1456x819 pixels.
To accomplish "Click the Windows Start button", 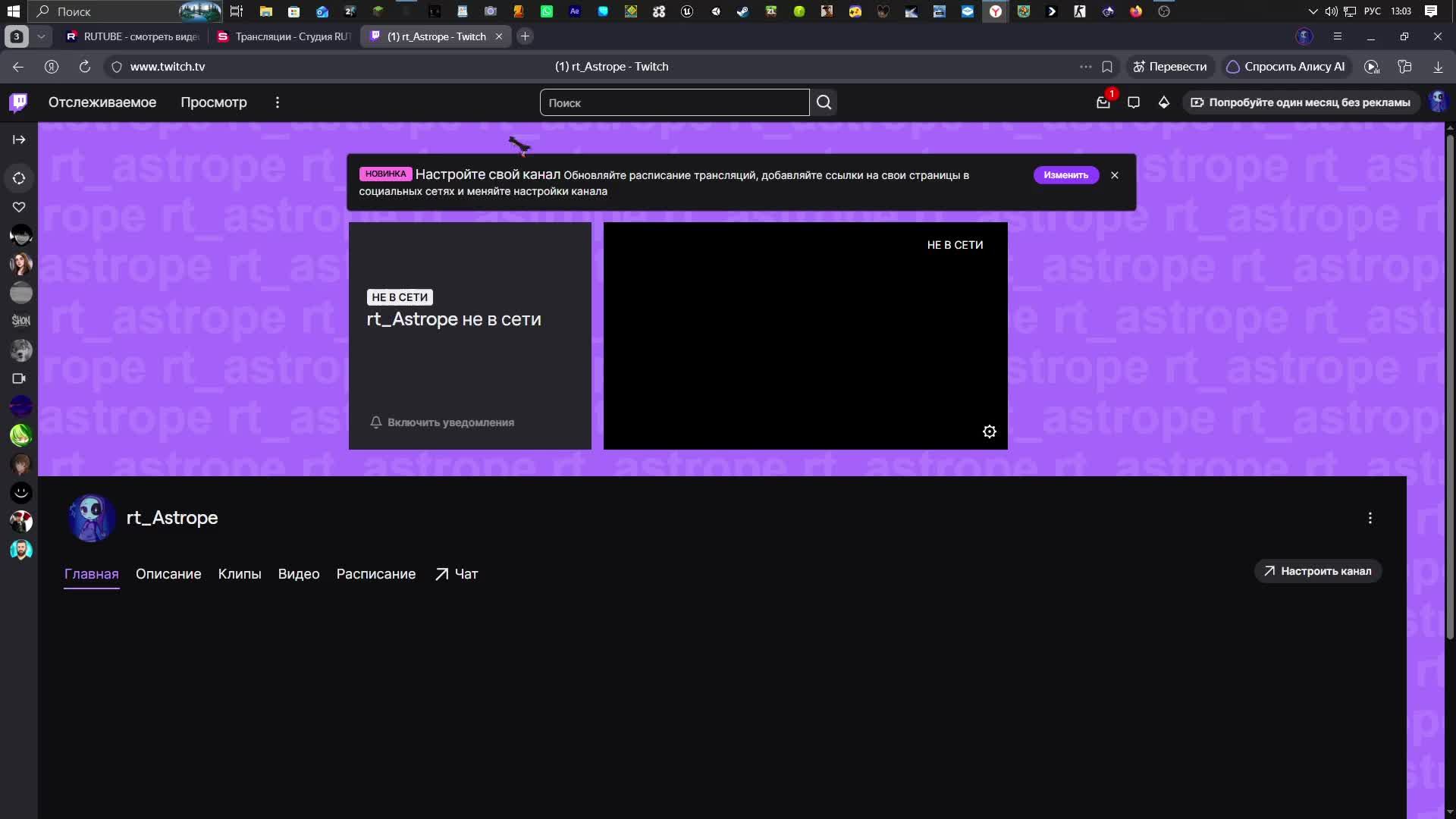I will coord(13,11).
